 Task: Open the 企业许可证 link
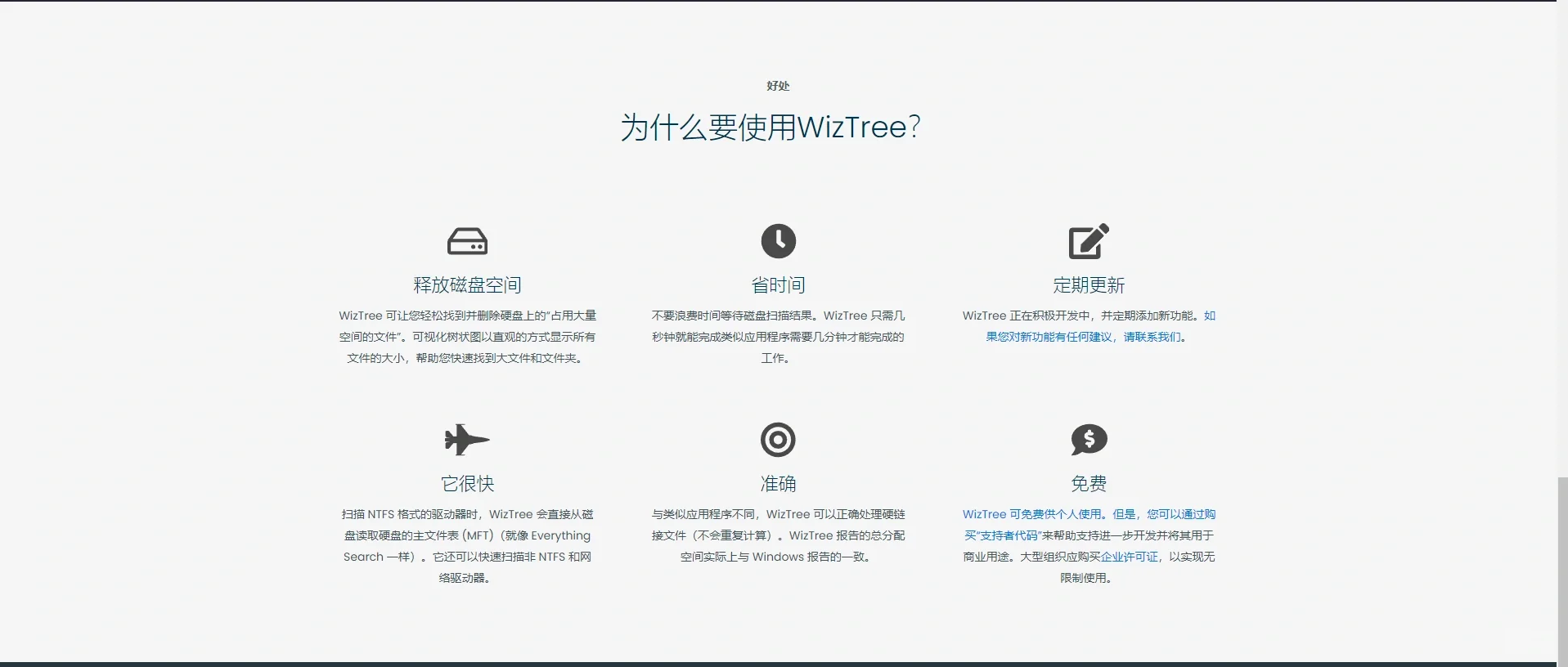pyautogui.click(x=1129, y=557)
